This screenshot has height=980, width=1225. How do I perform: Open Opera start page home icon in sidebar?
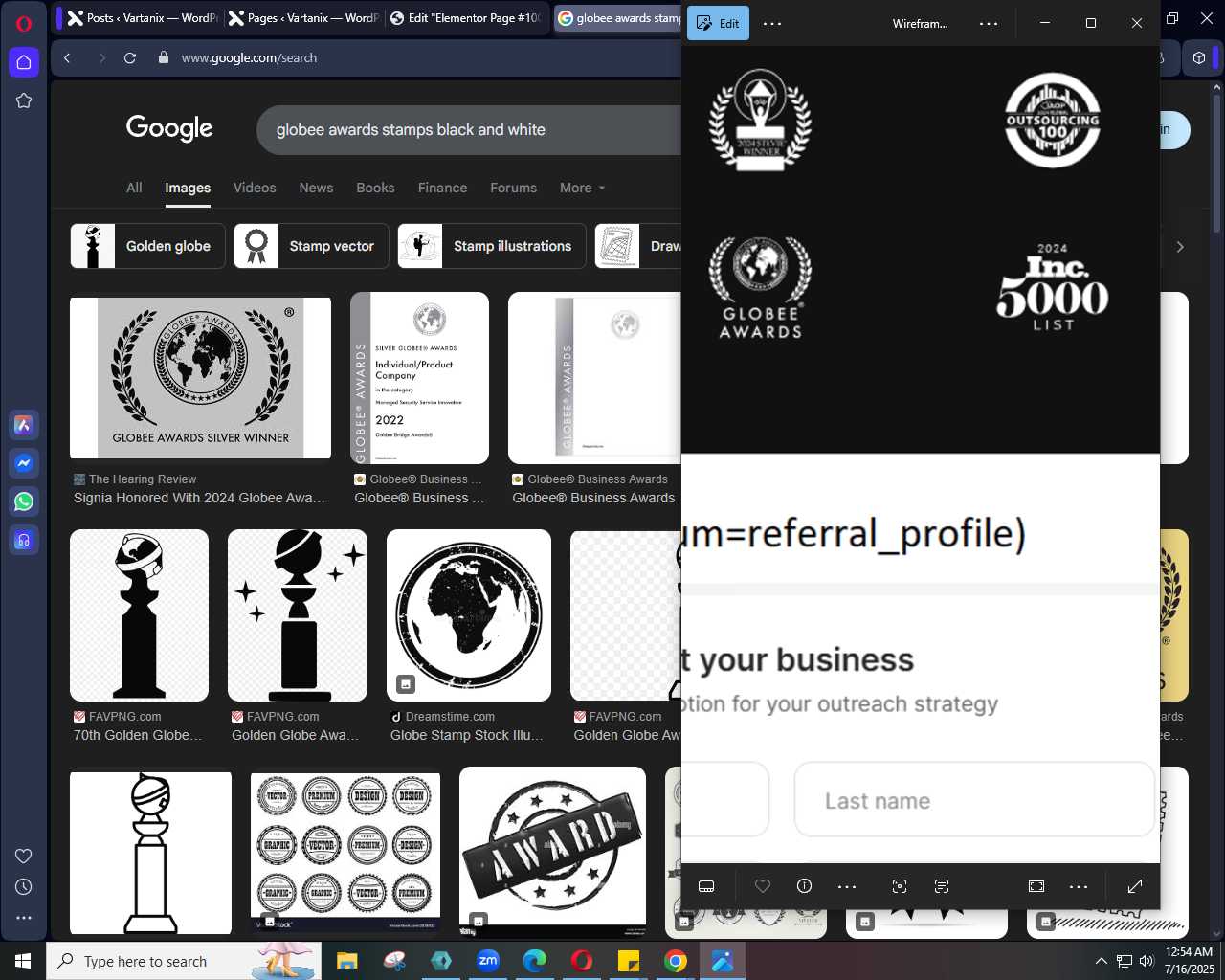24,62
